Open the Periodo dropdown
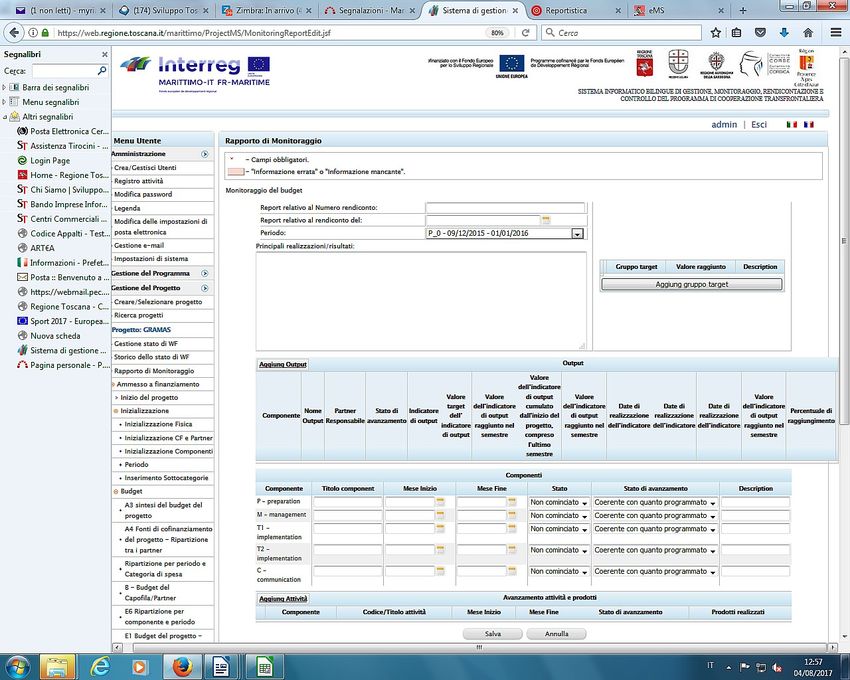The image size is (850, 680). [x=577, y=233]
